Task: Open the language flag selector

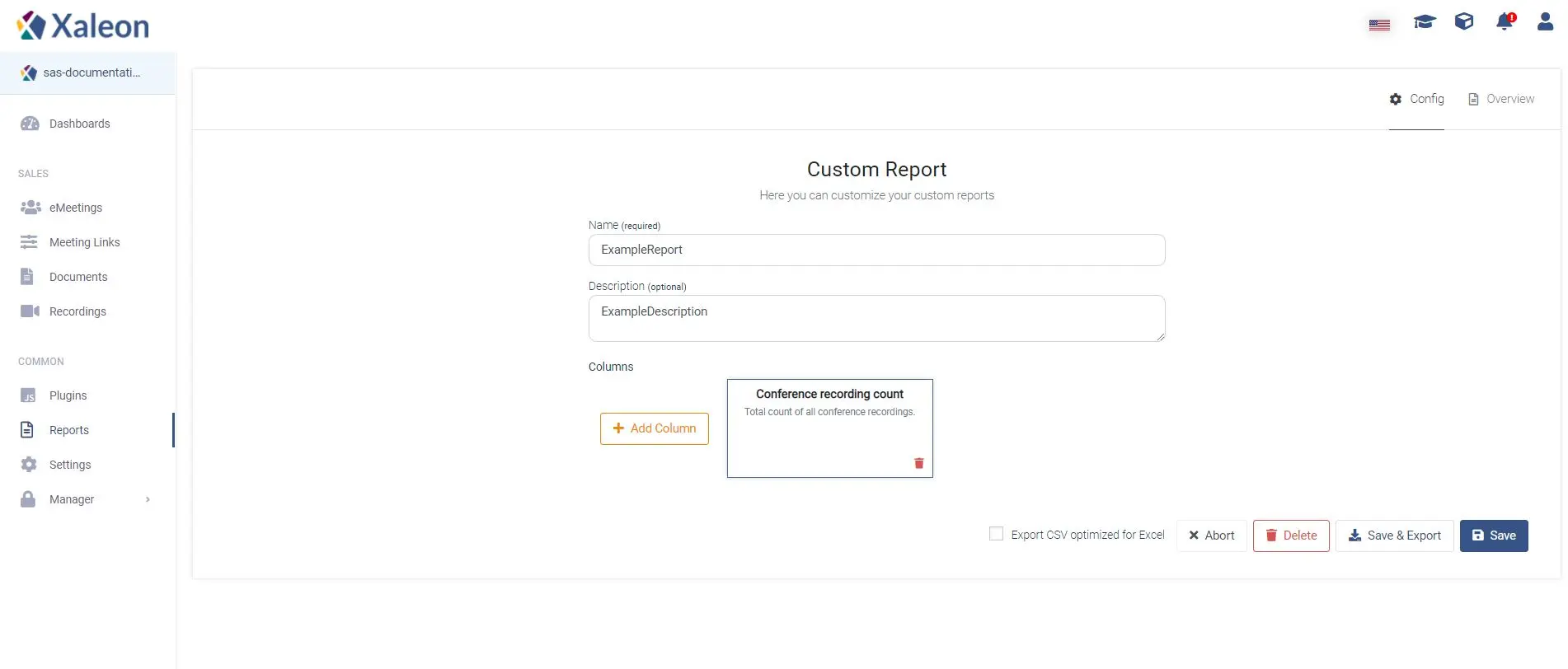Action: click(1379, 25)
